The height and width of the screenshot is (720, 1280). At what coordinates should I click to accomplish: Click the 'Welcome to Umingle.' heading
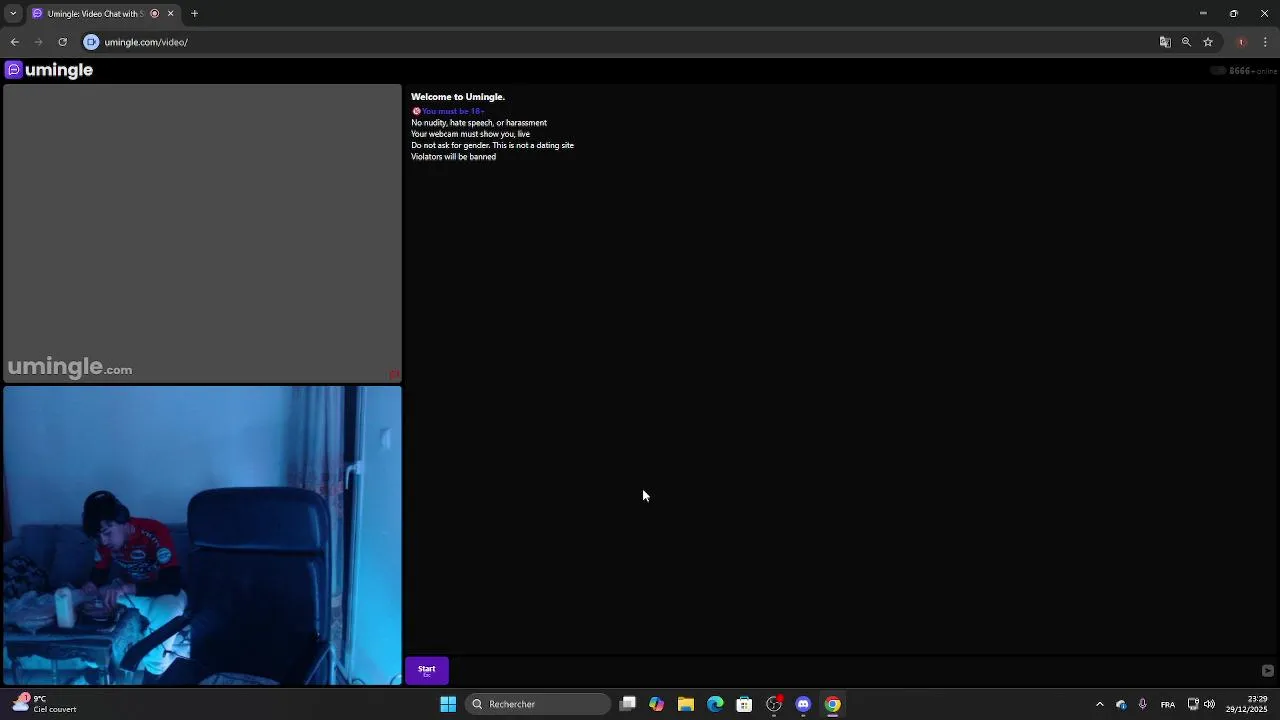click(458, 97)
